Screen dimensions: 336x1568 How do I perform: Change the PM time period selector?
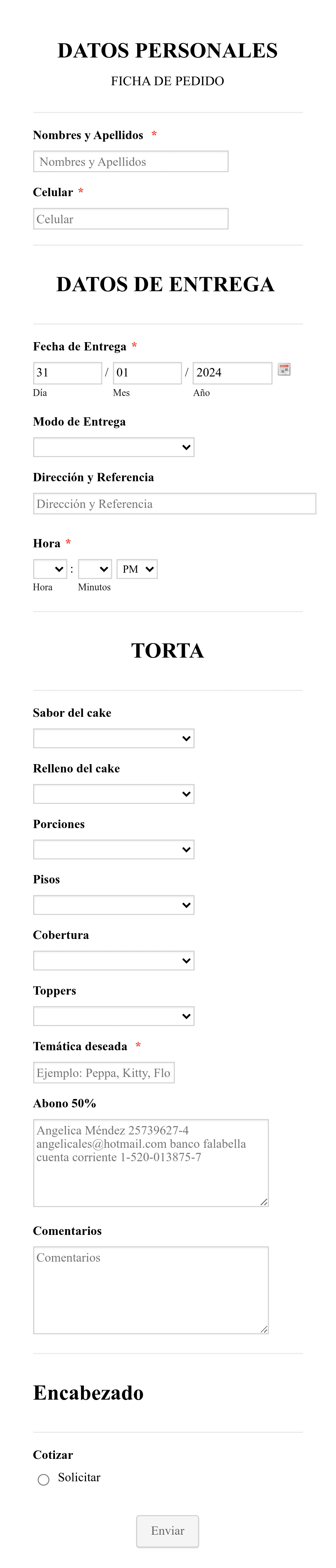[137, 569]
